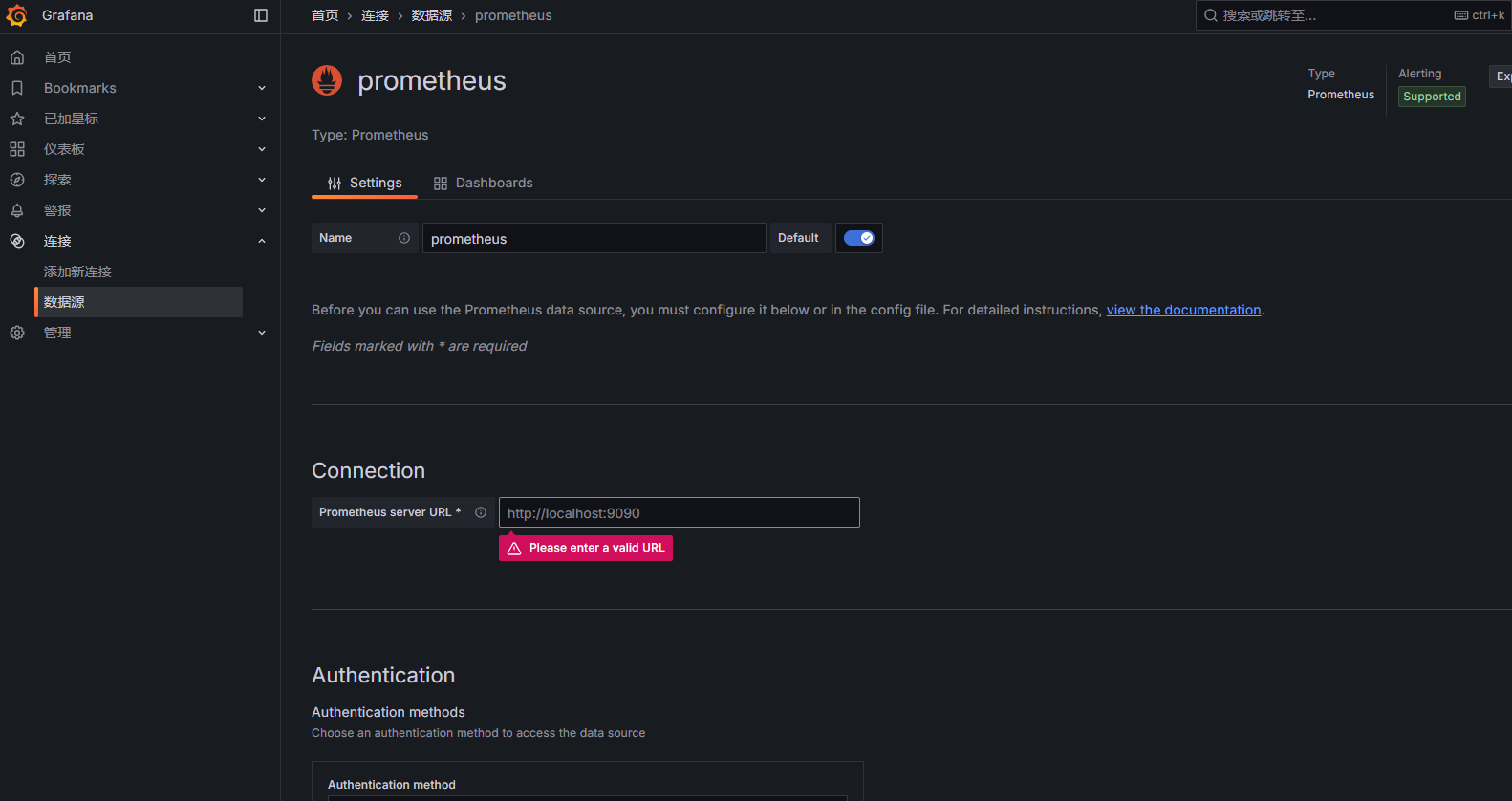Click the warning icon in URL error

pos(514,548)
